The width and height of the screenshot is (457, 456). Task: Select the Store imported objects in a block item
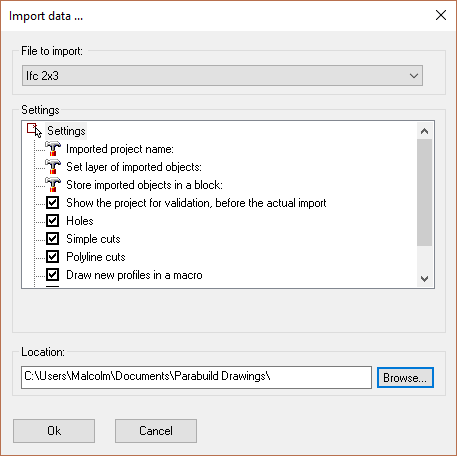pyautogui.click(x=144, y=185)
